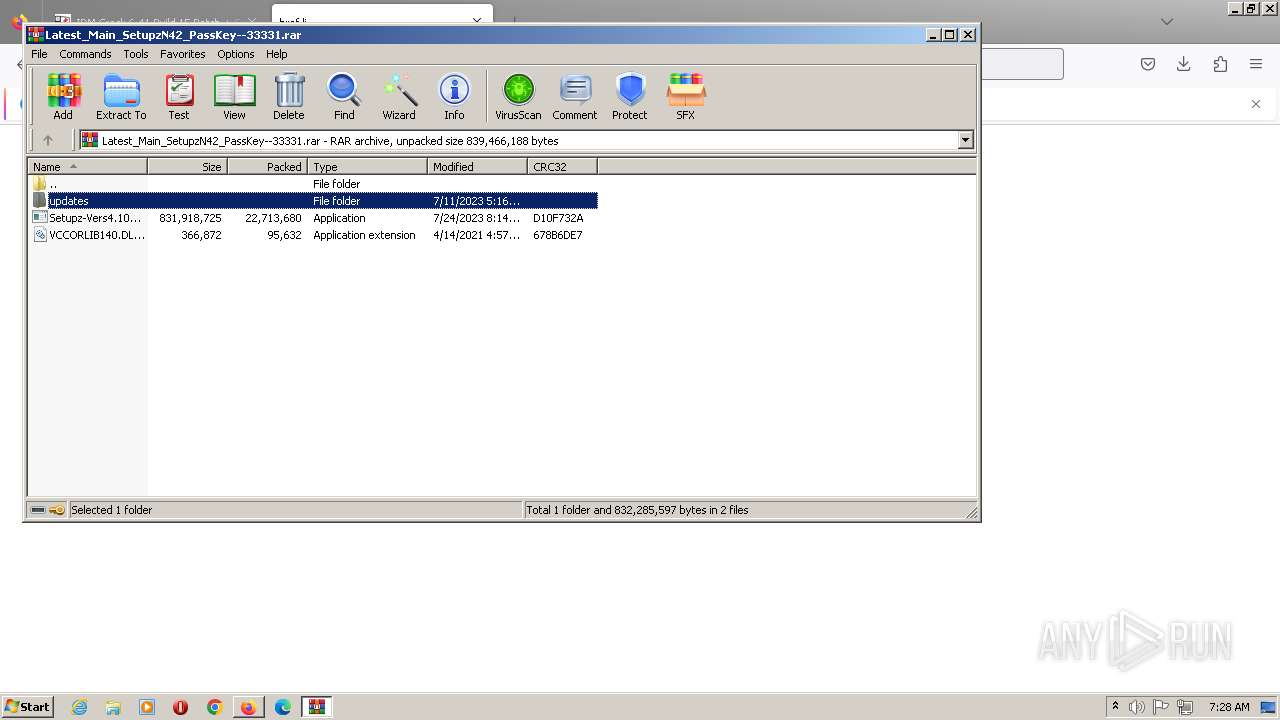This screenshot has width=1280, height=720.
Task: Click the Protect shield icon
Action: coord(630,97)
